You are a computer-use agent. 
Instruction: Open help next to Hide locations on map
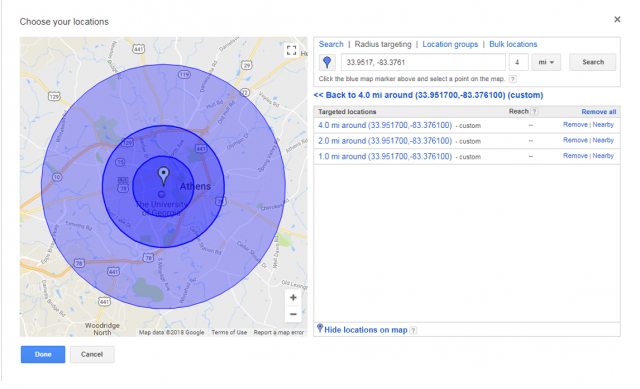[413, 330]
